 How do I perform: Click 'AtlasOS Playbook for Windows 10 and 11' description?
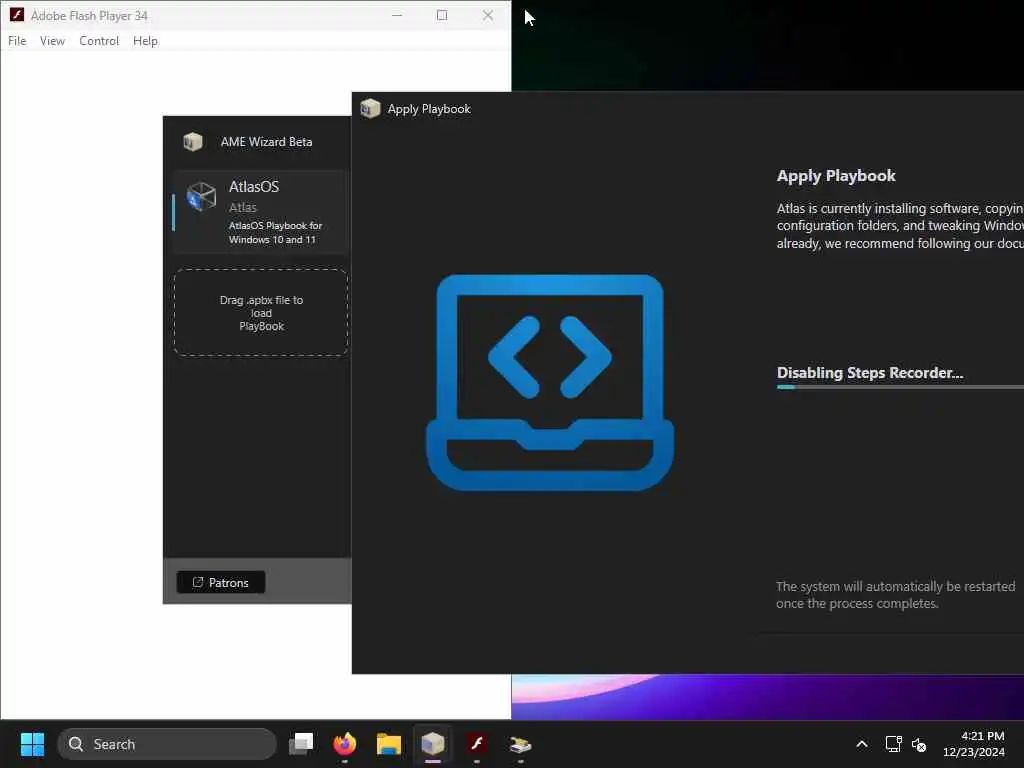(x=275, y=232)
